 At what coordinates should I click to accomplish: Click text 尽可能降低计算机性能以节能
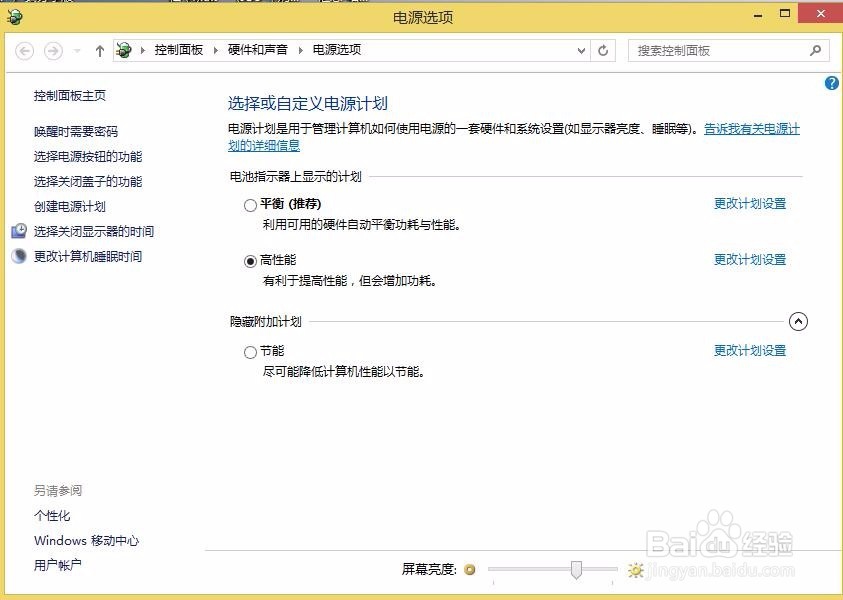(344, 372)
